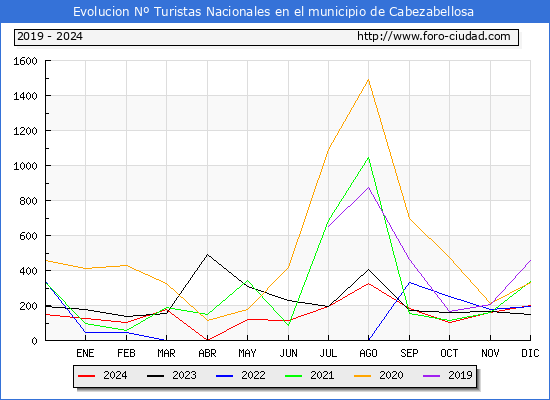Click the 2019 - 2024 date range label

50,36
